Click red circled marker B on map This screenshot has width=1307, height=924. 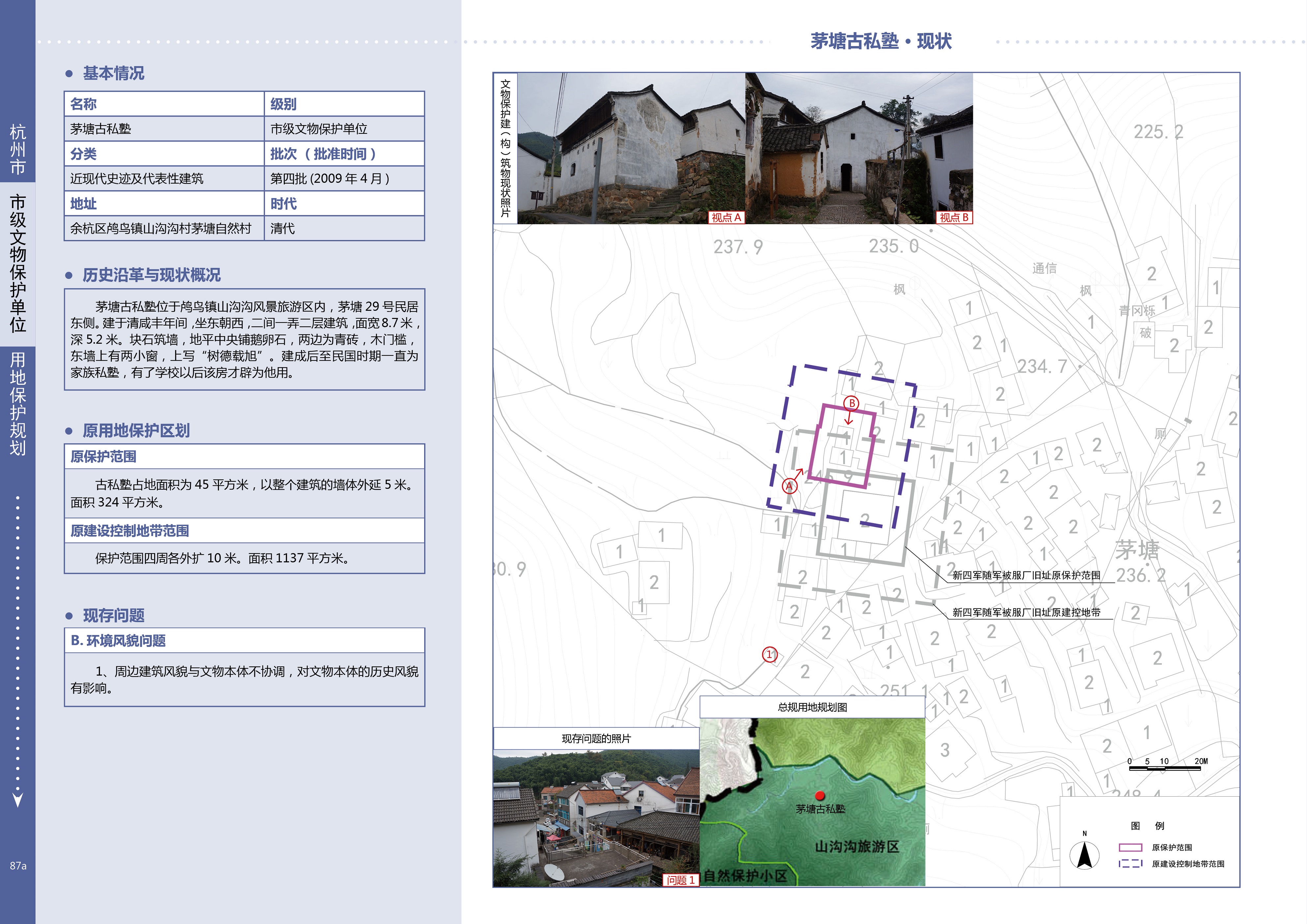(852, 403)
